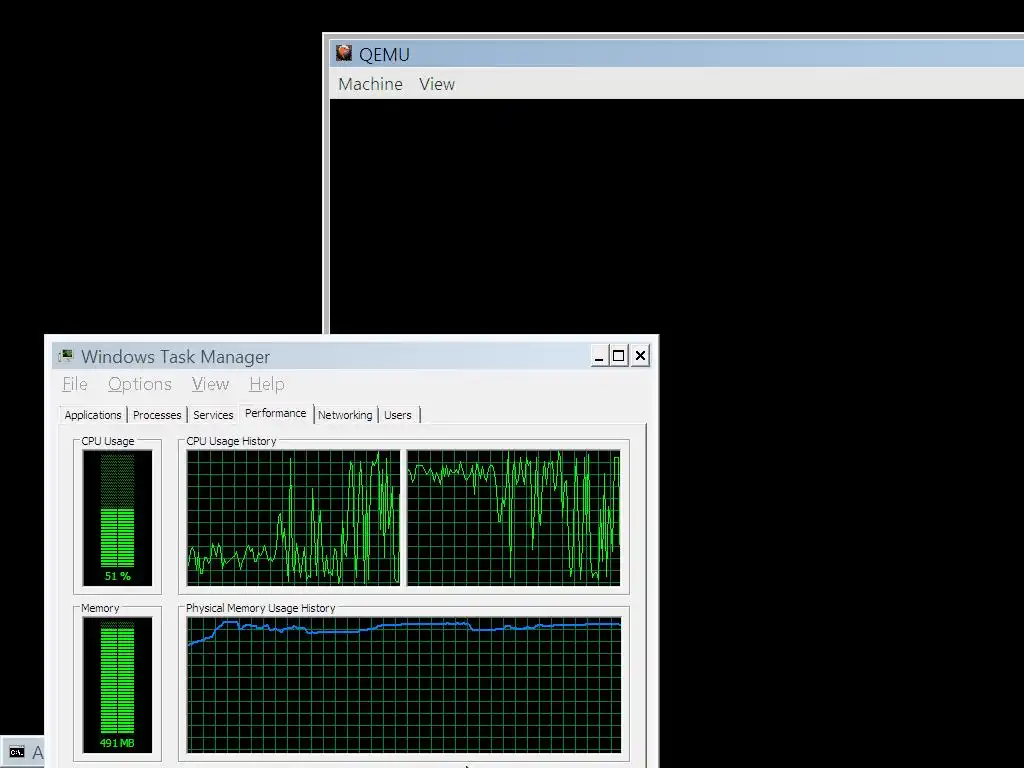
Task: Click the CPU Usage gauge showing 51 %
Action: 118,518
